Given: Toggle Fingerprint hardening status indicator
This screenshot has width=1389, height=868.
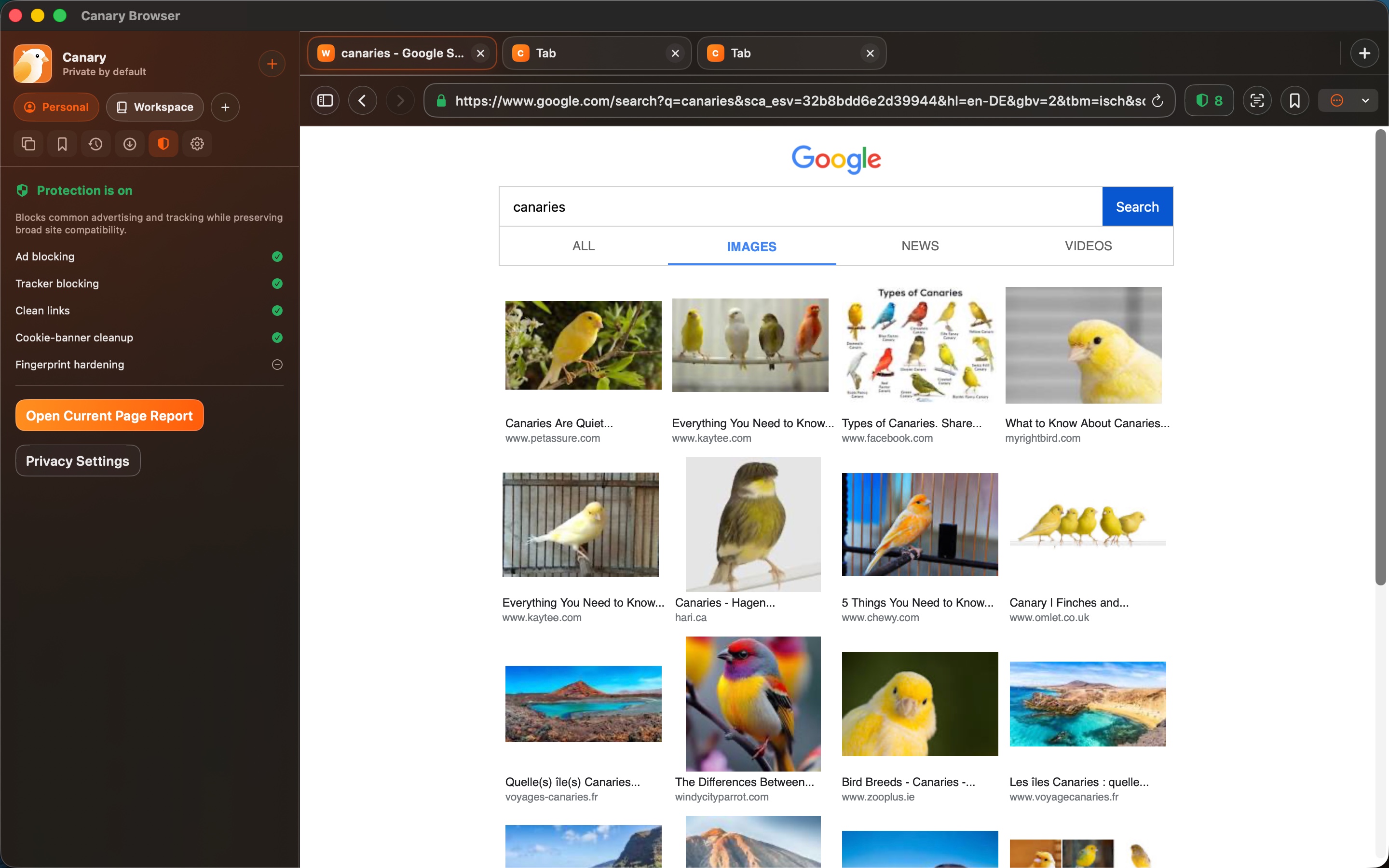Looking at the screenshot, I should tap(277, 365).
